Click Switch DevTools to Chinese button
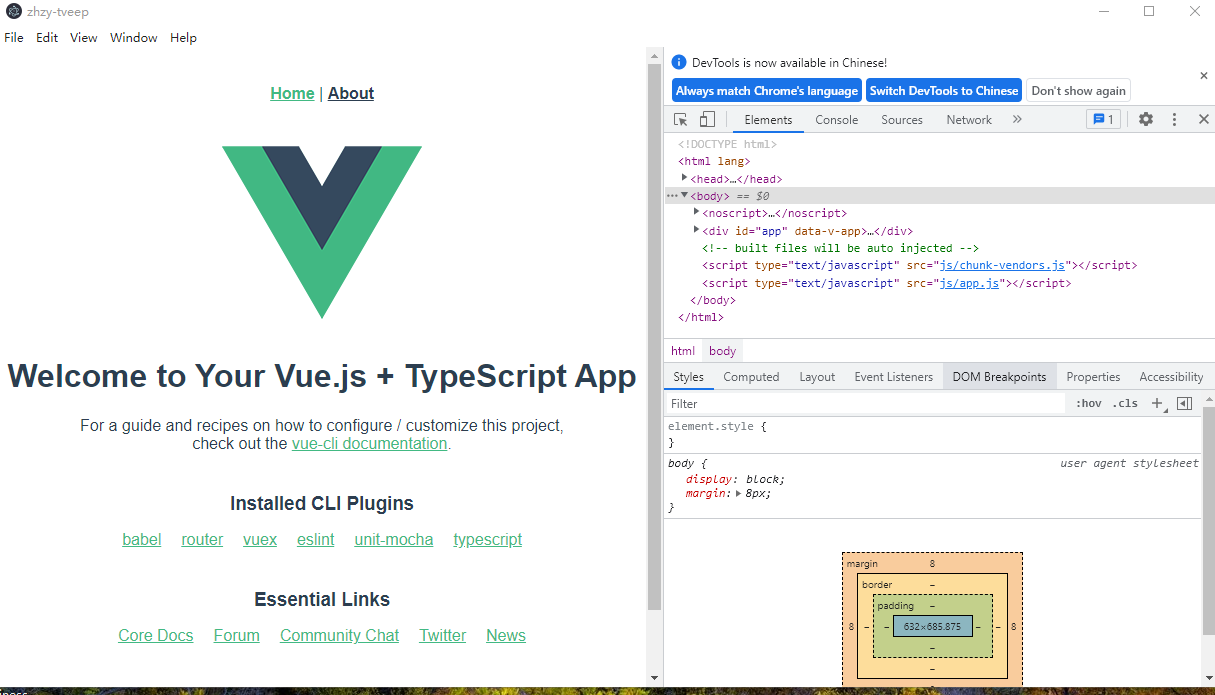The height and width of the screenshot is (695, 1215). (944, 90)
